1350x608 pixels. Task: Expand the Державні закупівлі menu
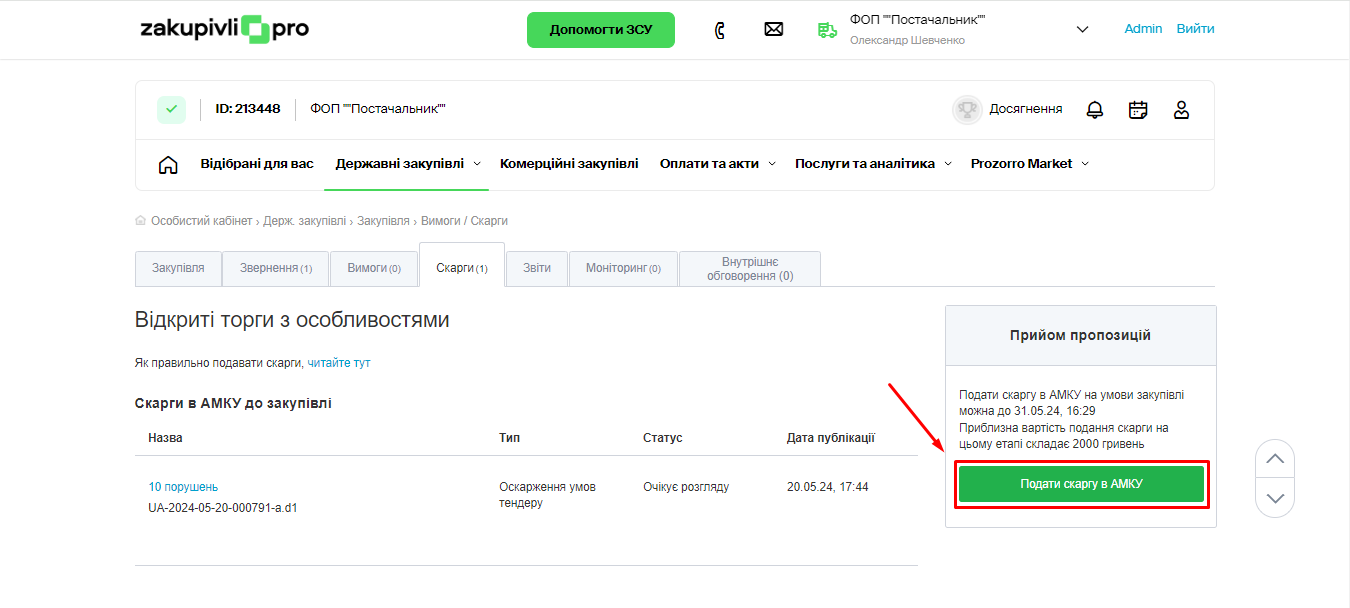407,164
